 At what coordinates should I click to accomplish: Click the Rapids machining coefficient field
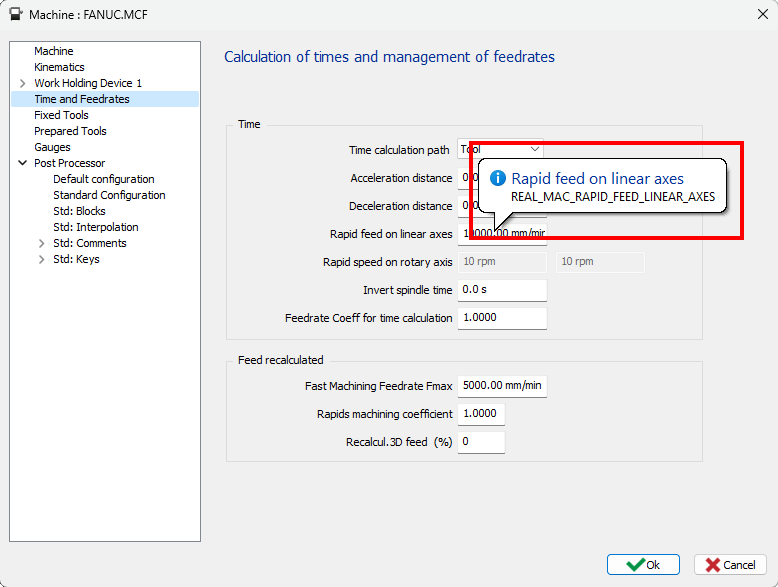(x=481, y=414)
